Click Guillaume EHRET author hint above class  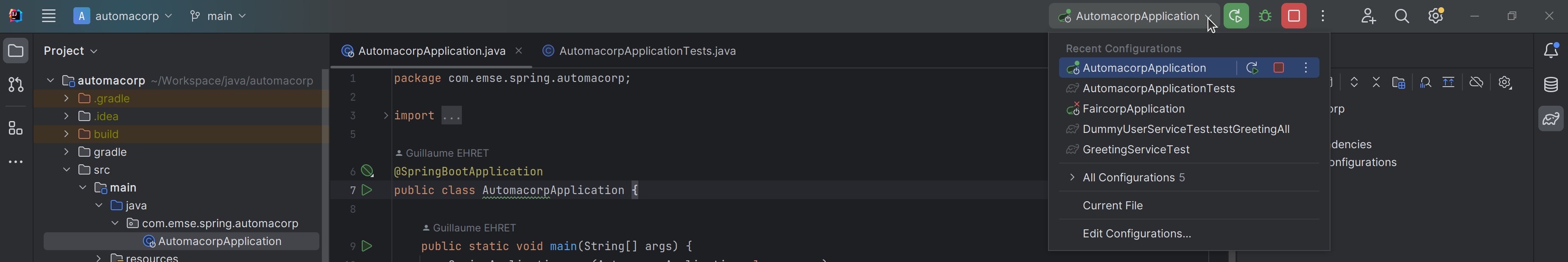tap(442, 153)
